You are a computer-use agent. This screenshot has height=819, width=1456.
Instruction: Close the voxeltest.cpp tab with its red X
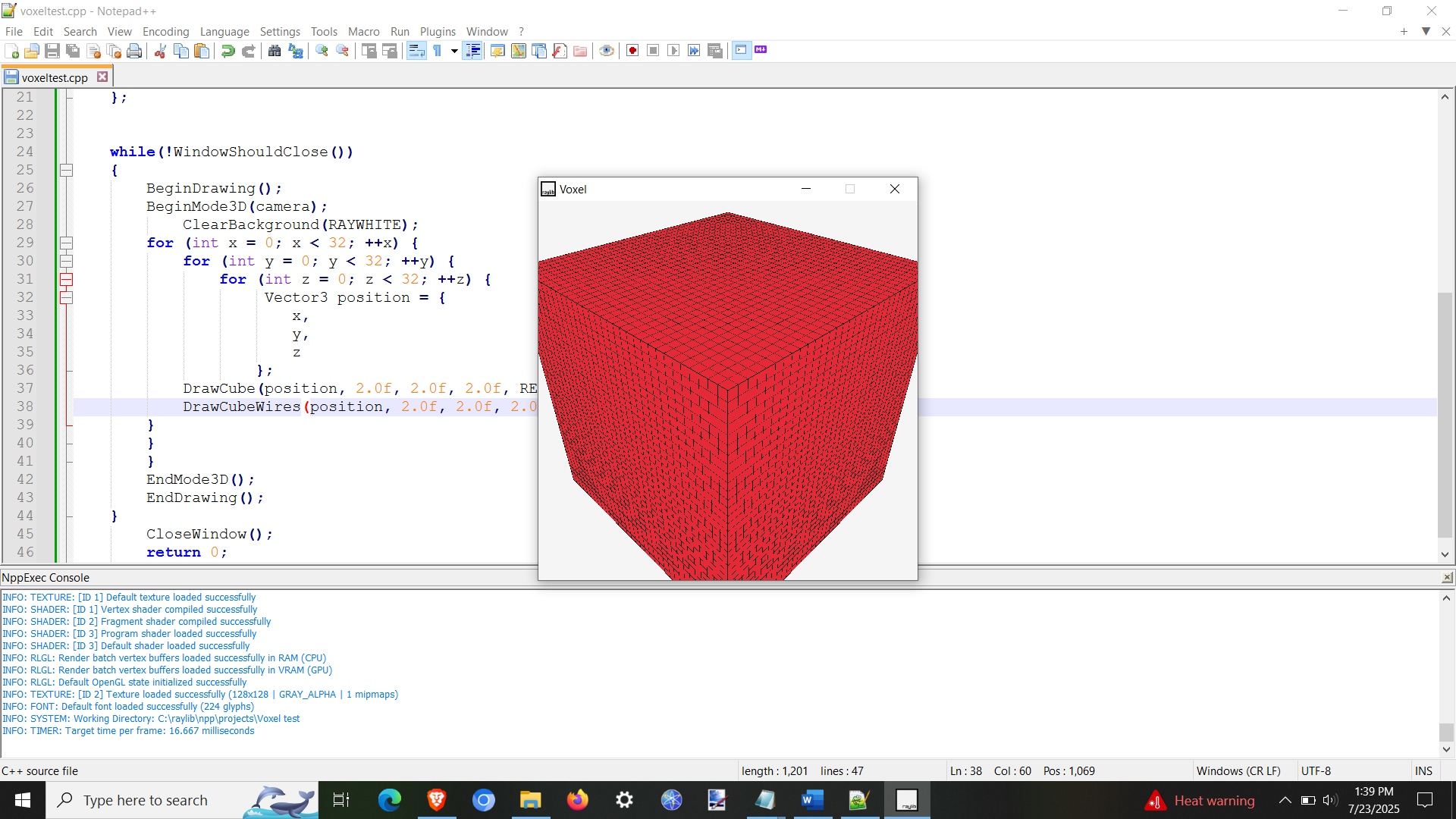102,77
